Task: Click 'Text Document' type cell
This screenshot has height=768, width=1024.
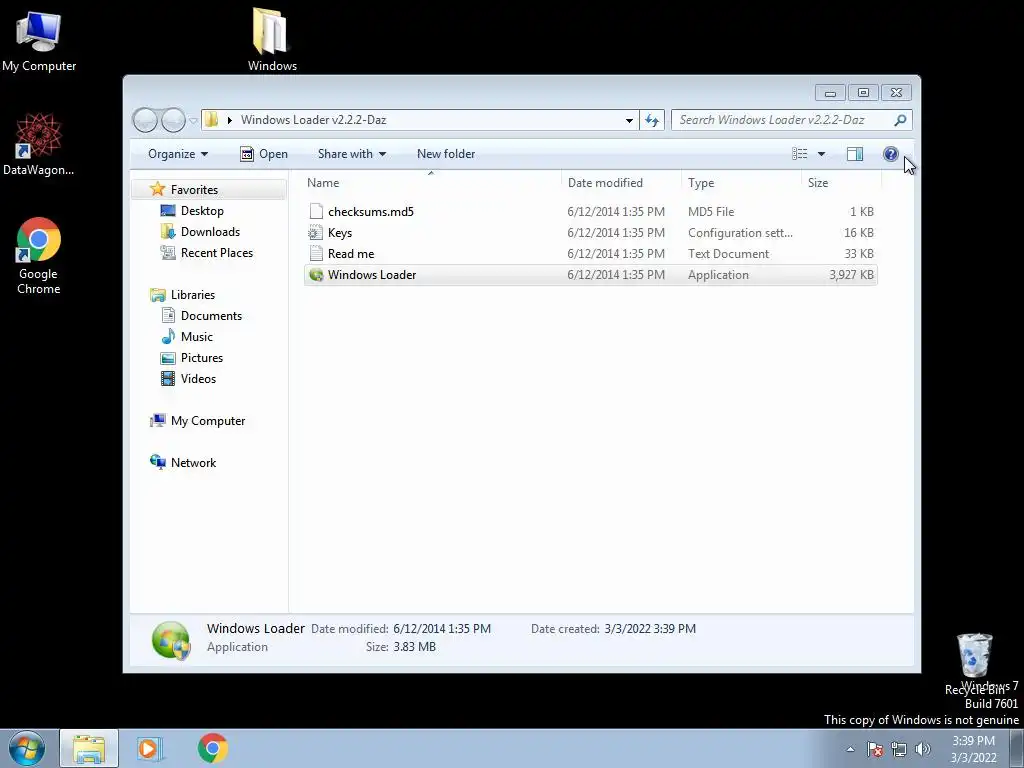Action: coord(728,254)
